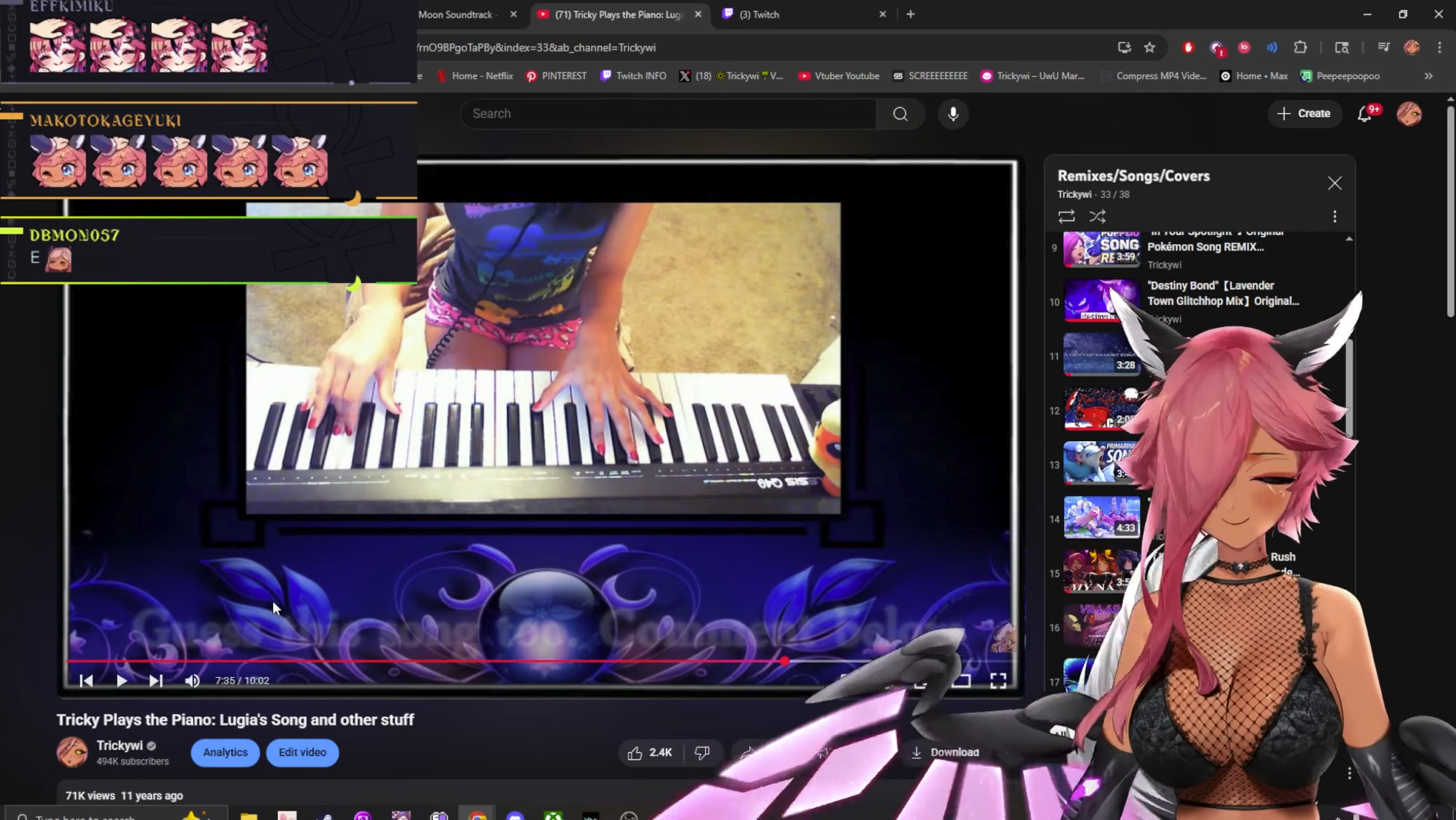Open a new browser tab
The image size is (1456, 820).
pyautogui.click(x=911, y=15)
